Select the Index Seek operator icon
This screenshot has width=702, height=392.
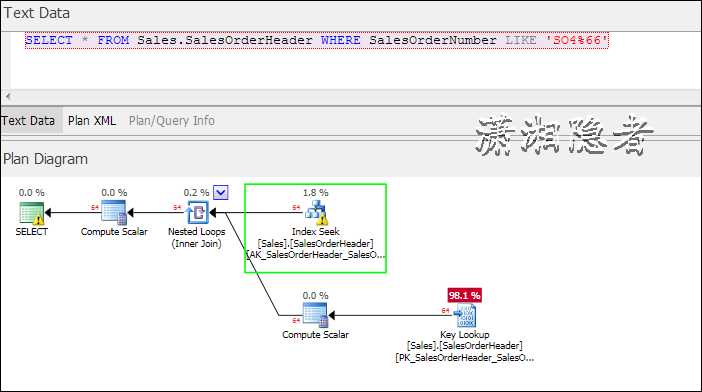coord(317,212)
